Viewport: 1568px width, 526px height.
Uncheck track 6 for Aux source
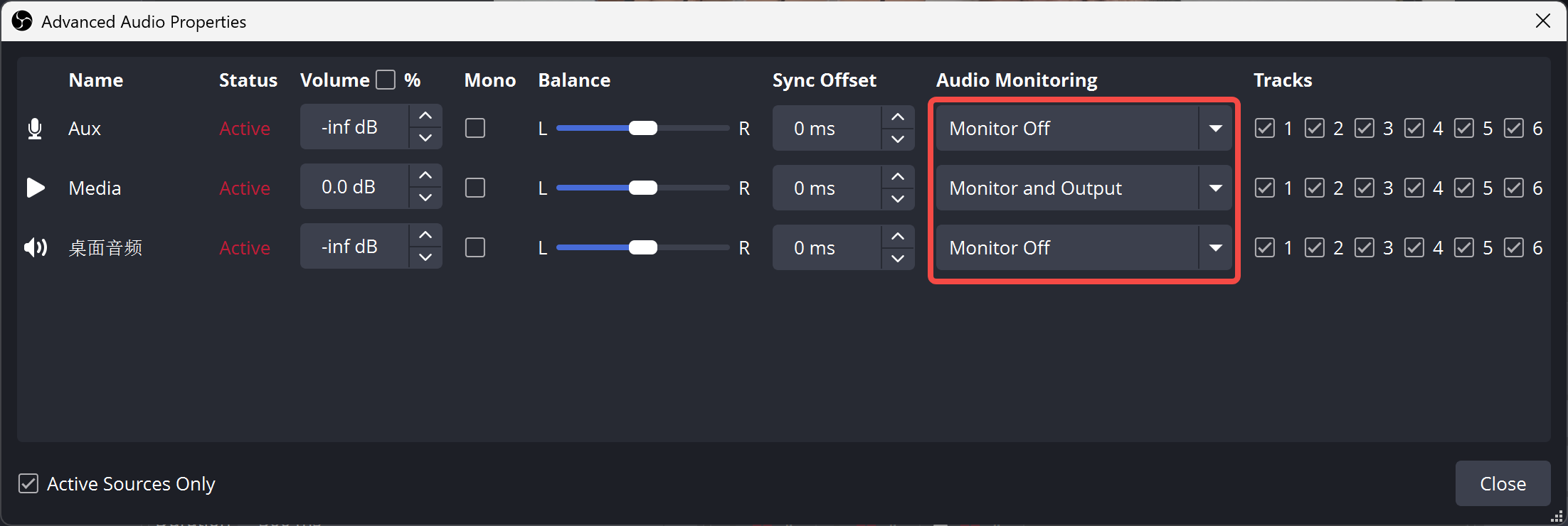point(1514,128)
